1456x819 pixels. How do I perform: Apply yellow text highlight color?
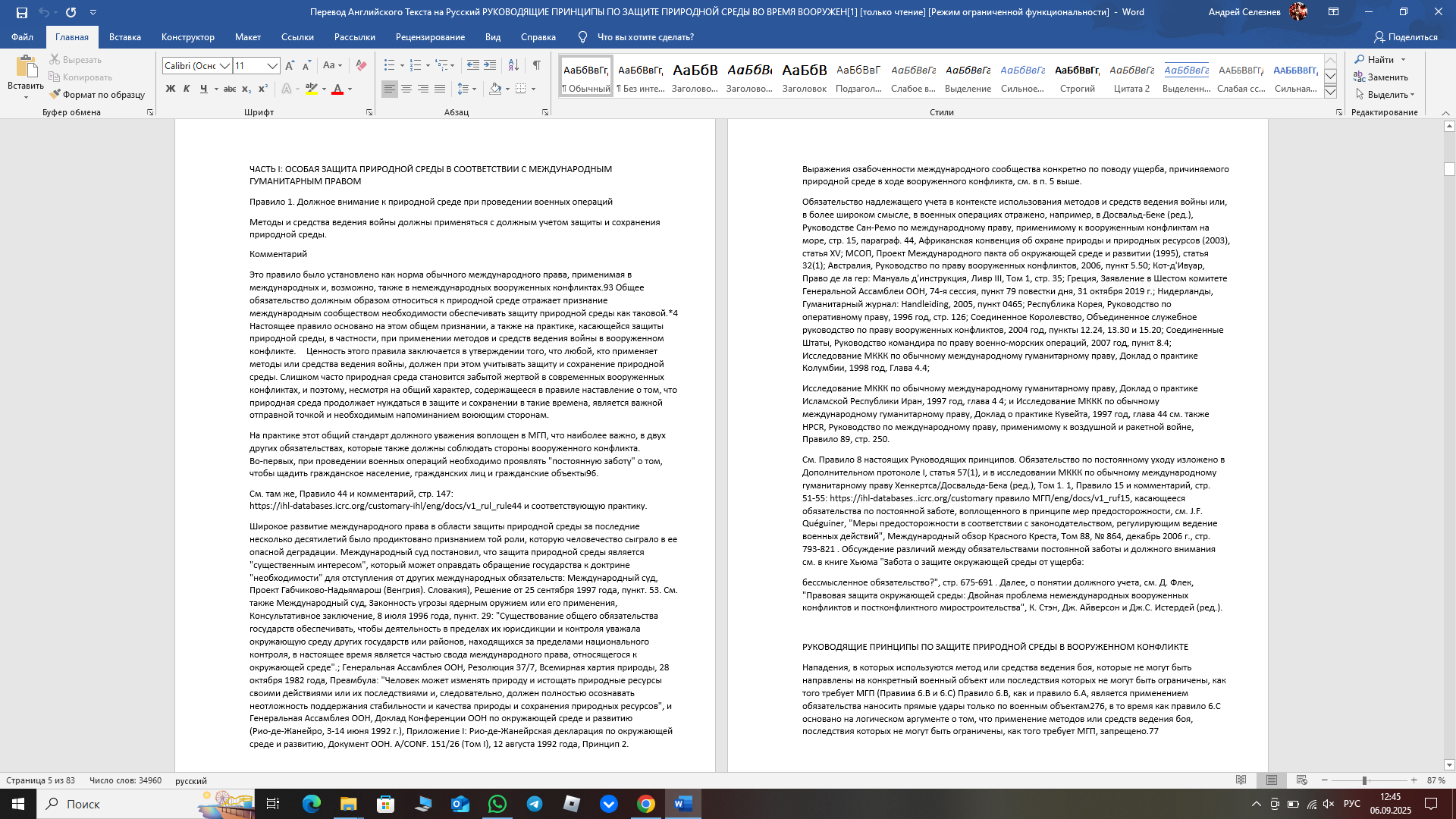(x=311, y=89)
